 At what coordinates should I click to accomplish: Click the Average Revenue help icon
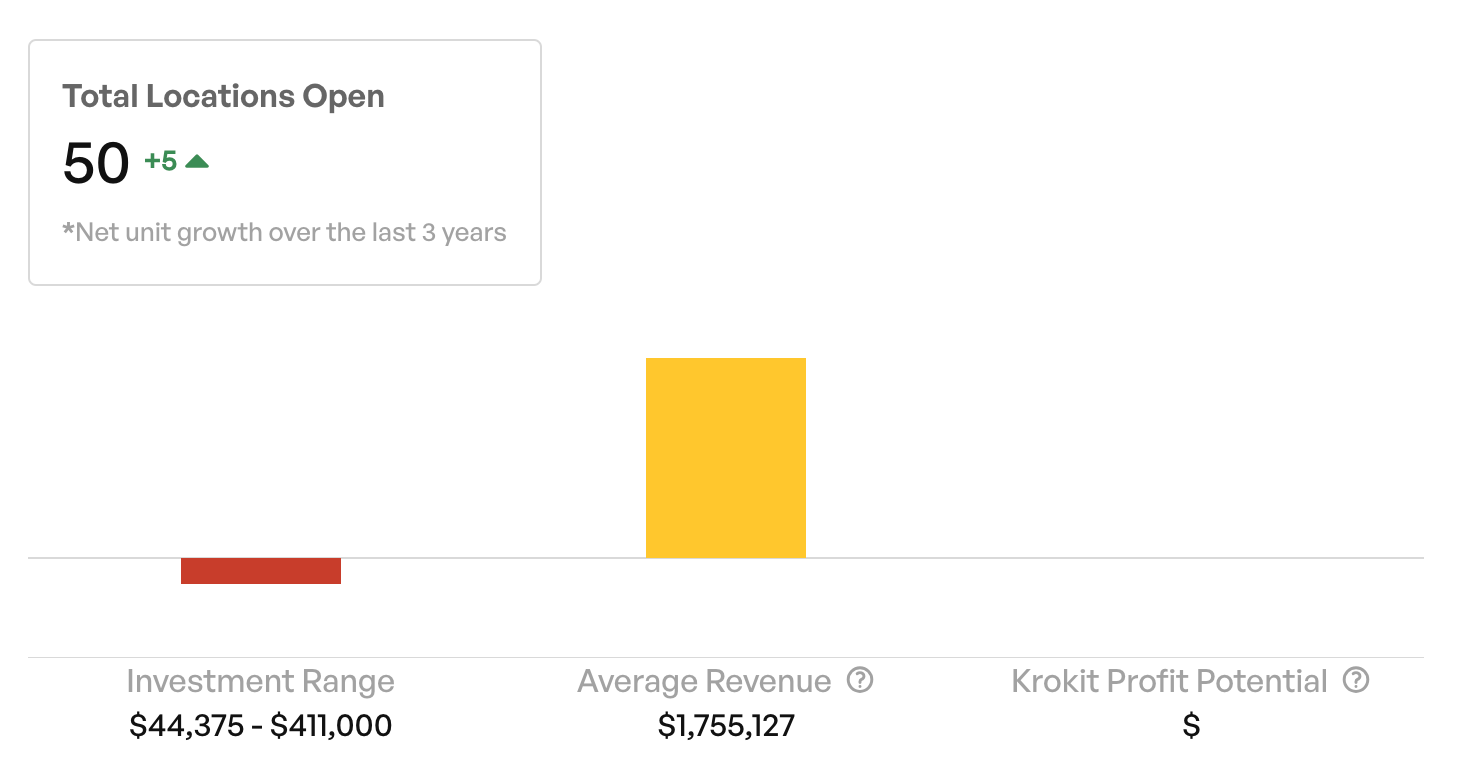click(x=860, y=681)
